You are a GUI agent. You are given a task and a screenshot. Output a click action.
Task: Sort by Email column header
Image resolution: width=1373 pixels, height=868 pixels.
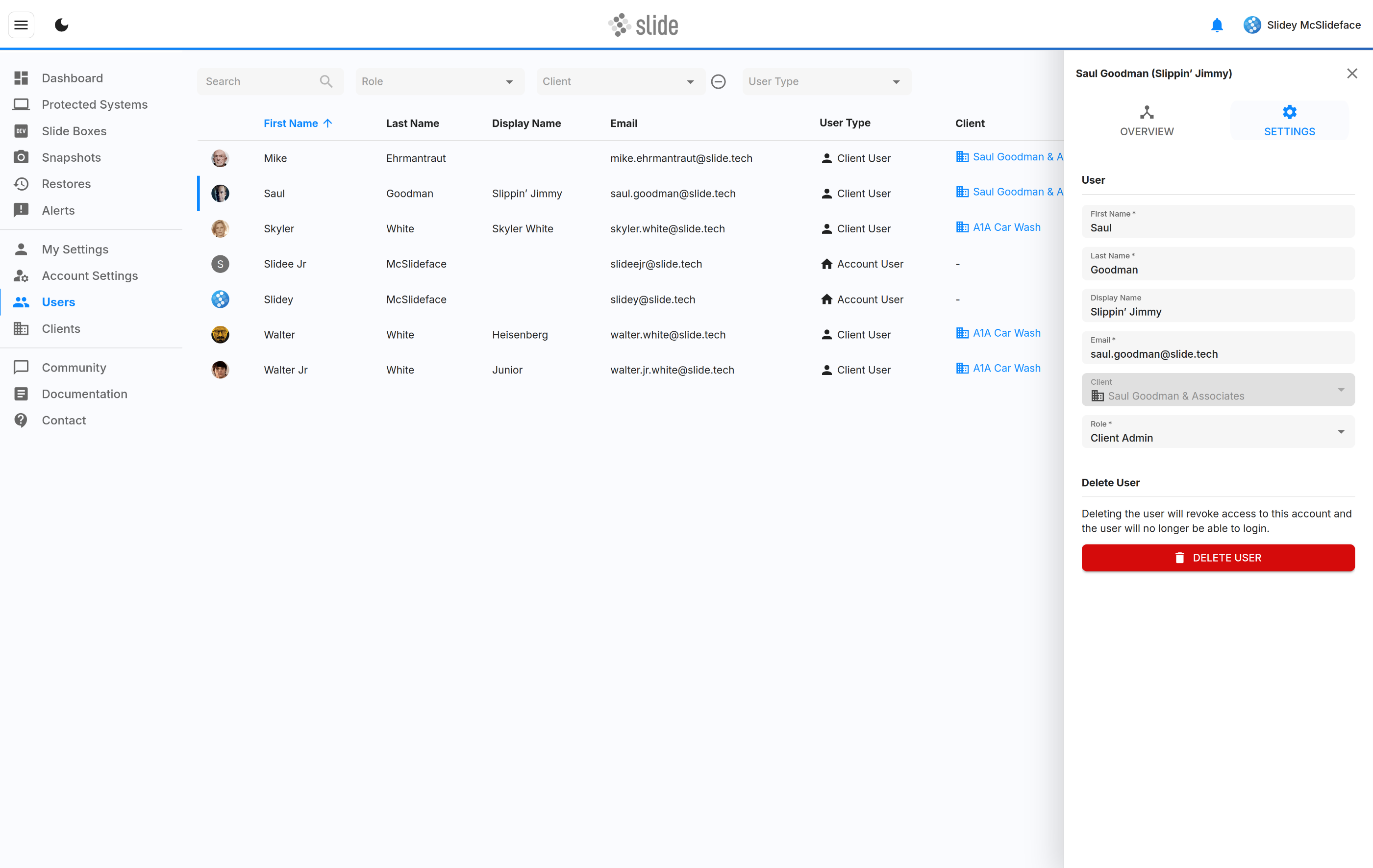(623, 123)
